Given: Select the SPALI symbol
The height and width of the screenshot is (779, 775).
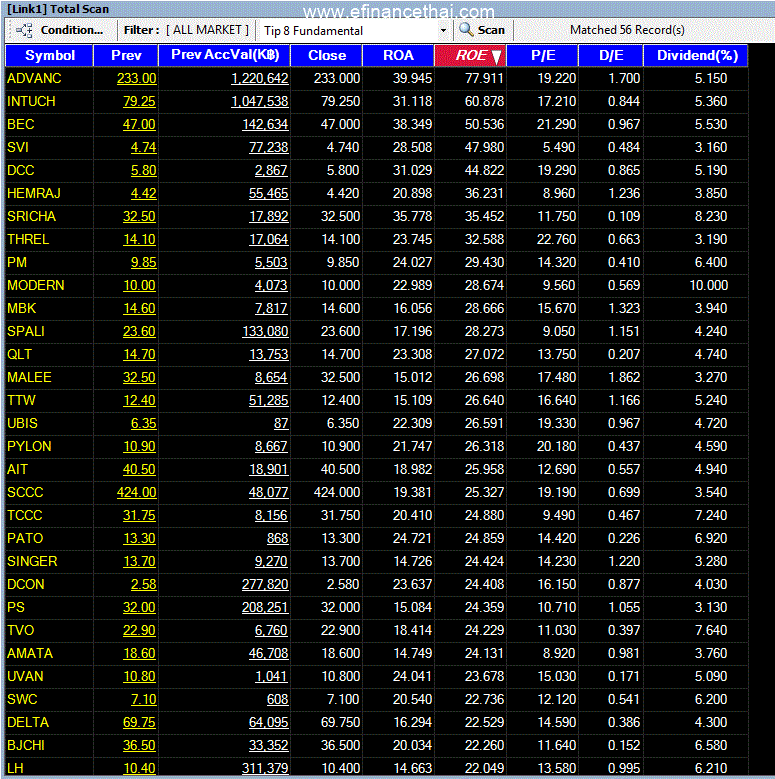Looking at the screenshot, I should coord(26,331).
